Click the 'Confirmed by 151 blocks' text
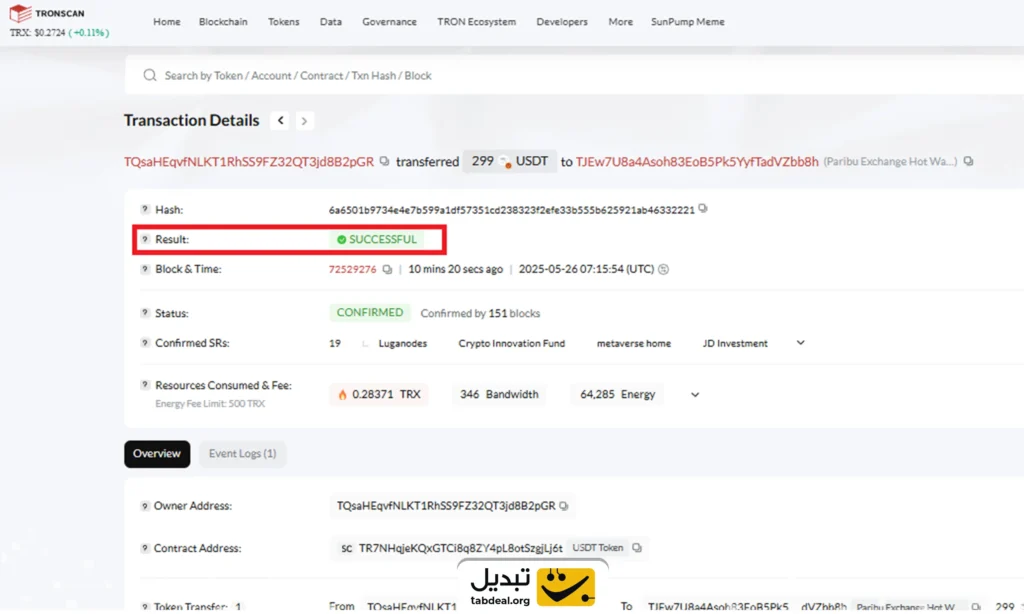Image resolution: width=1024 pixels, height=614 pixels. (x=480, y=314)
